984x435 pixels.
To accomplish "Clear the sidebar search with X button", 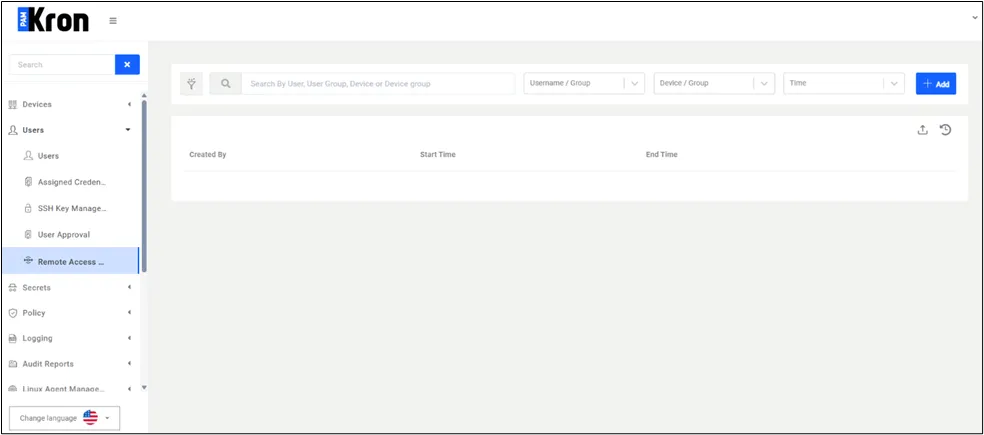I will [127, 65].
